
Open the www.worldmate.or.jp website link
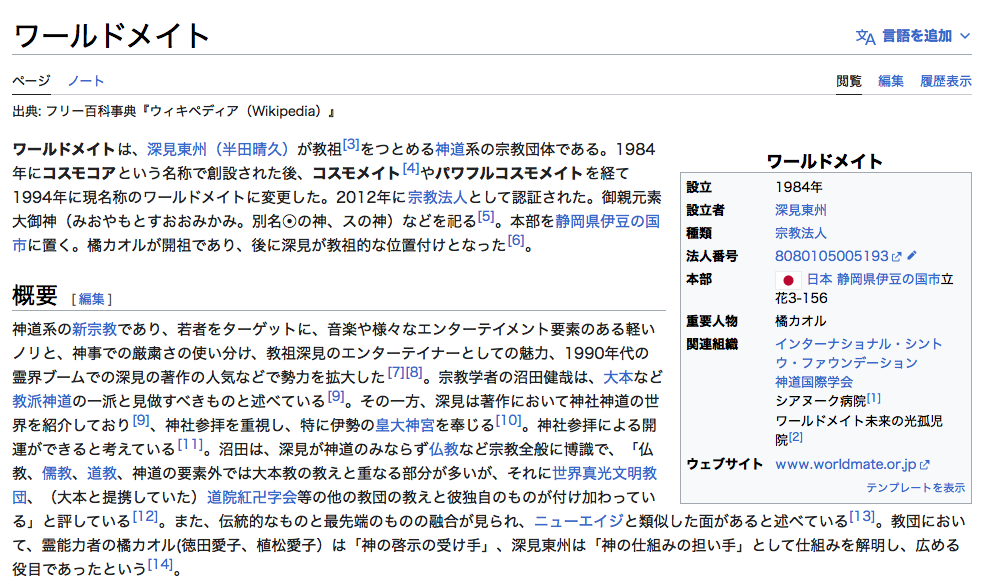845,465
